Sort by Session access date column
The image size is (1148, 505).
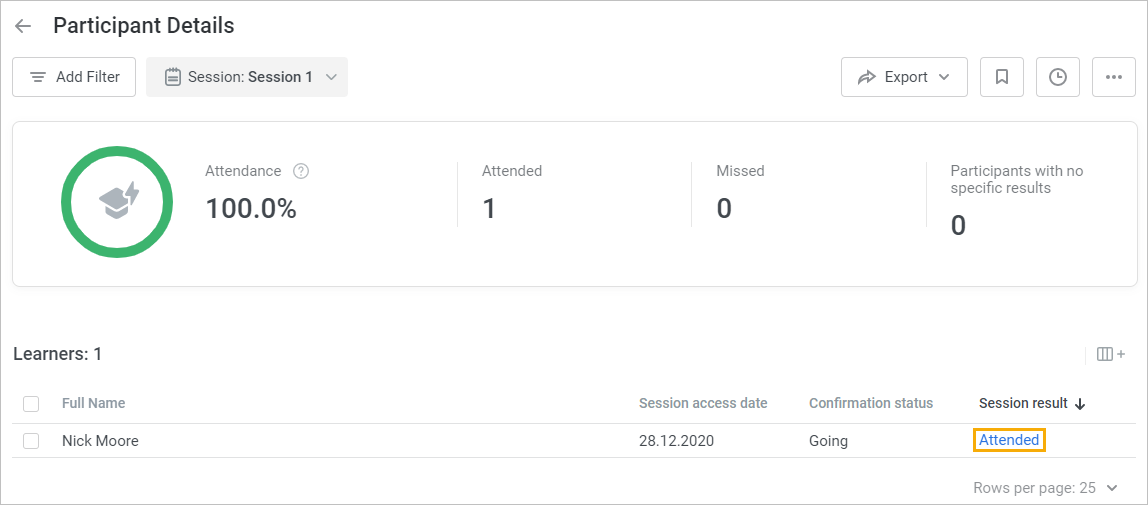point(703,403)
